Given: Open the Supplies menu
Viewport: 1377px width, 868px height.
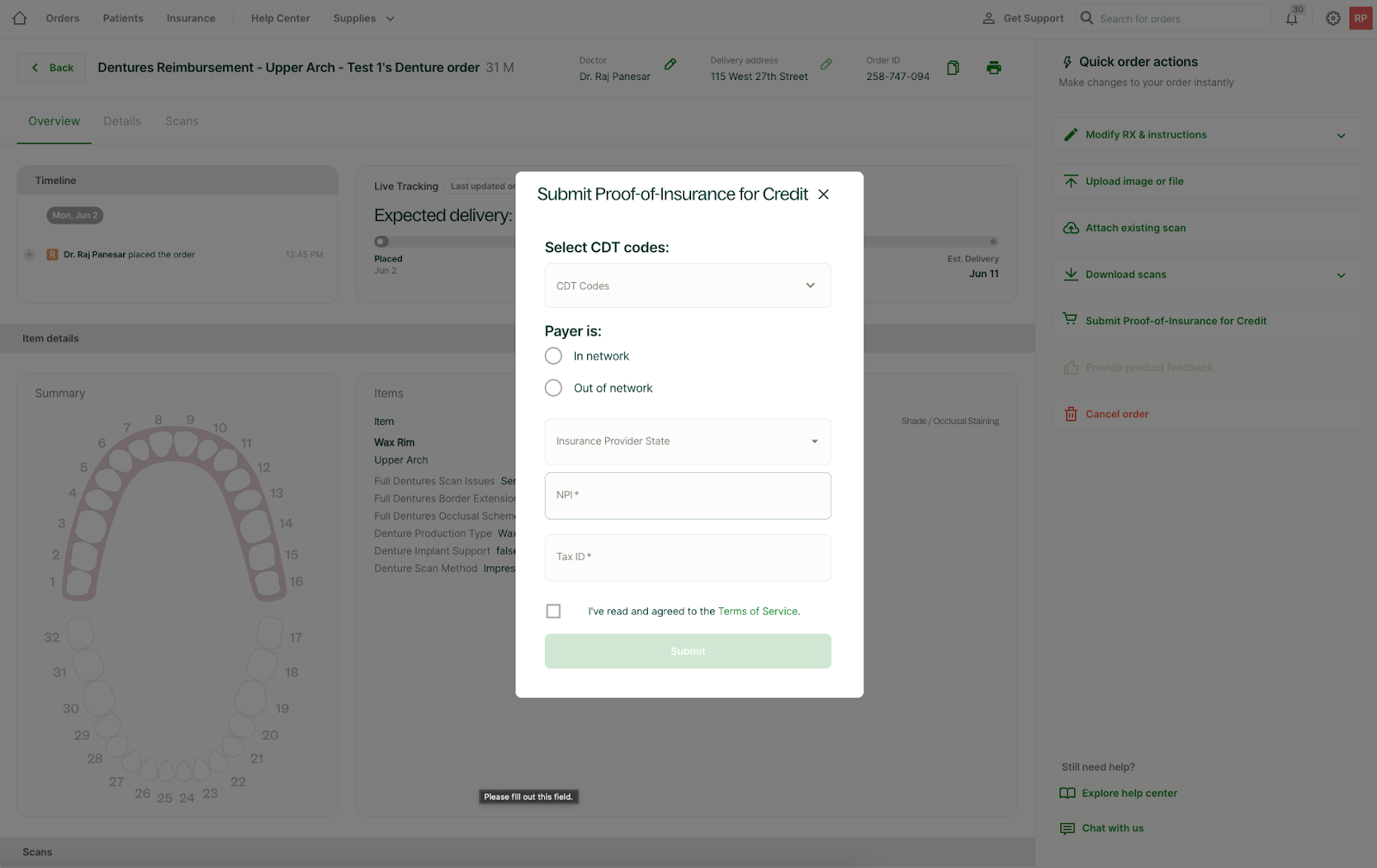Looking at the screenshot, I should (x=363, y=18).
